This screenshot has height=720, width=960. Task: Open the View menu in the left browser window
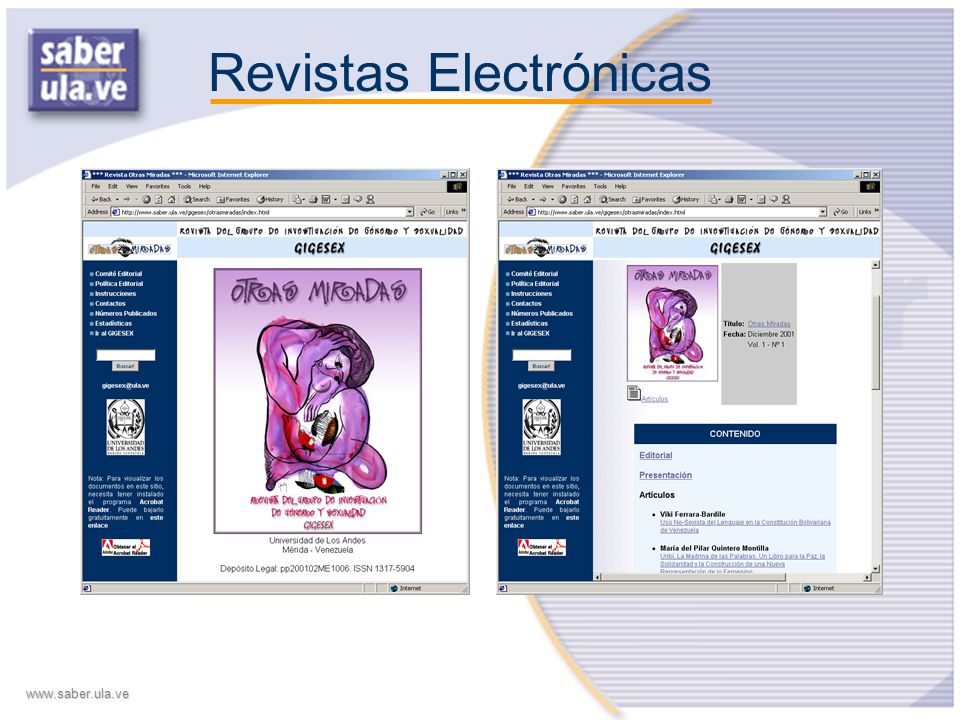[132, 186]
